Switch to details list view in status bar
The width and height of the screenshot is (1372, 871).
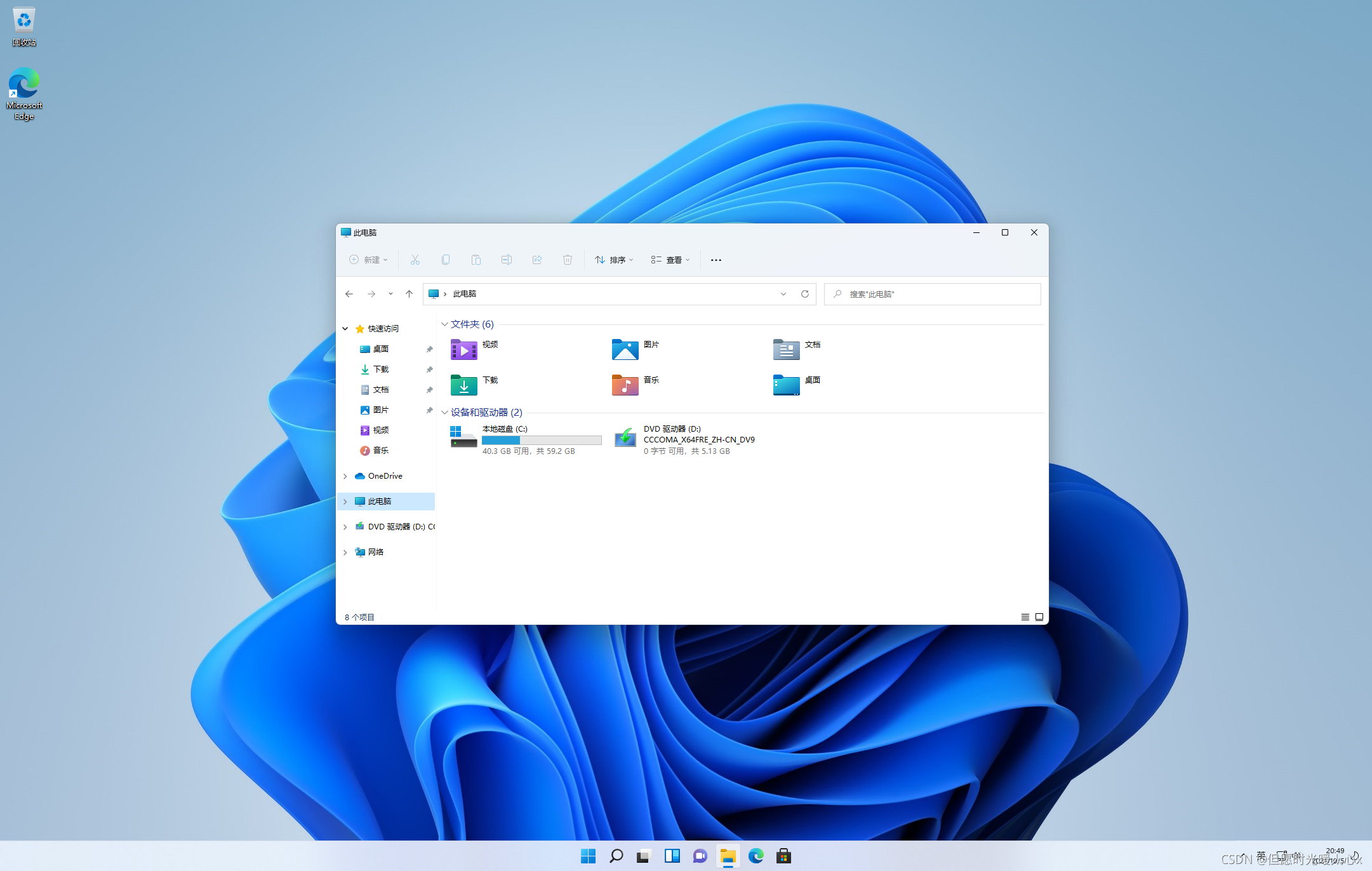click(1025, 617)
